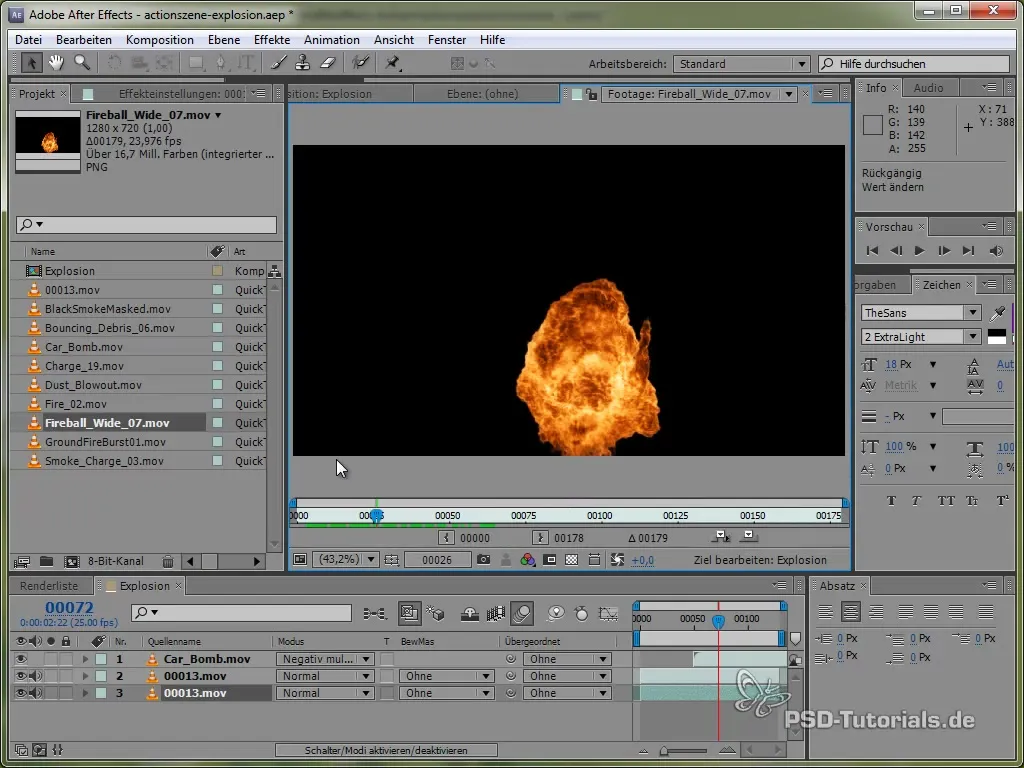Create a new folder in the Projekt panel

(x=46, y=562)
